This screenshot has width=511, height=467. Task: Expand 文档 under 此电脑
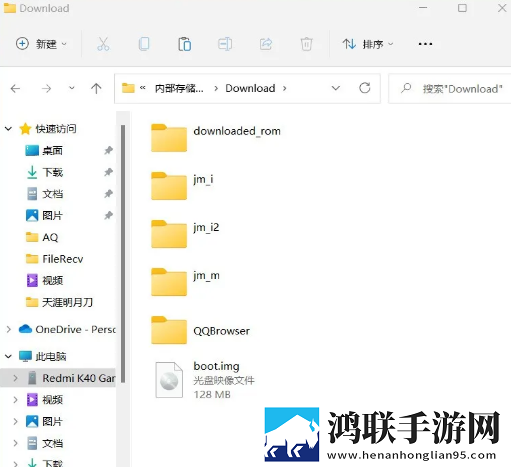(x=15, y=443)
